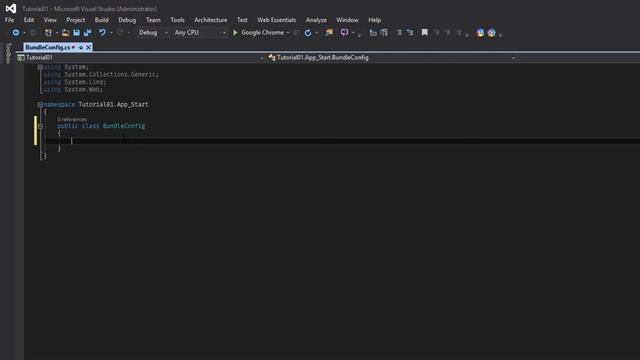Open the Edit menu
Viewport: 640px width, 360px height.
29,20
